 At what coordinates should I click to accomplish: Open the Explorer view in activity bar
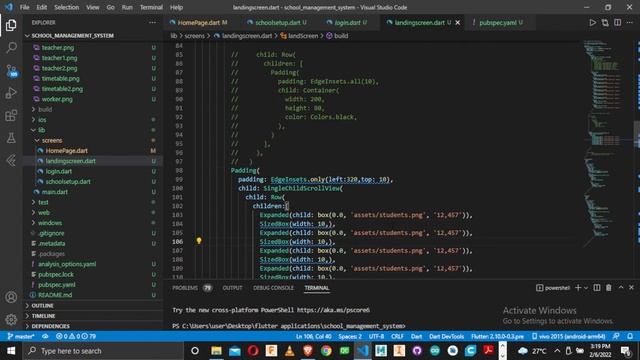[11, 25]
